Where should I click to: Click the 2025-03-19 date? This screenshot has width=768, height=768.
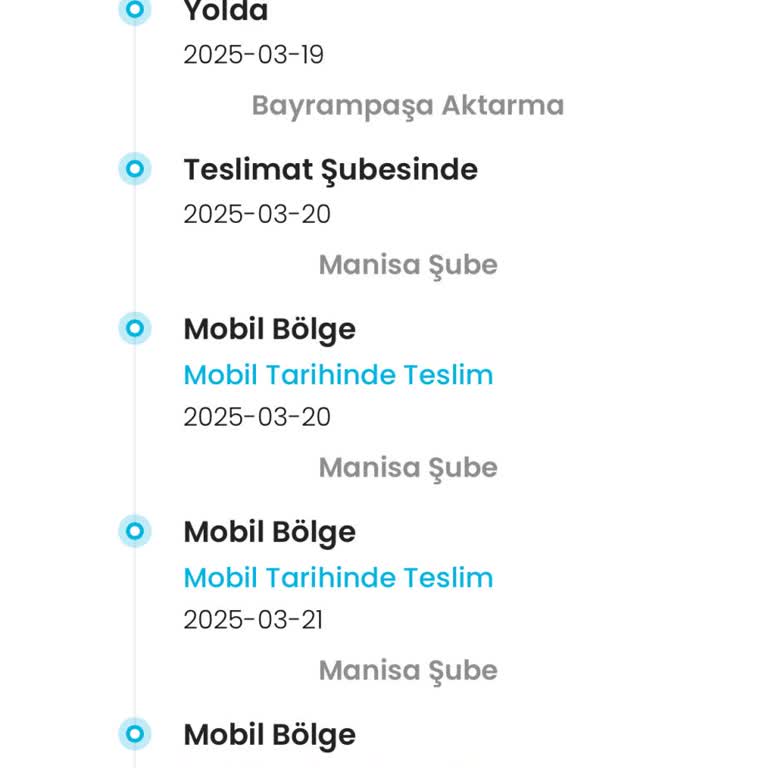click(x=253, y=54)
